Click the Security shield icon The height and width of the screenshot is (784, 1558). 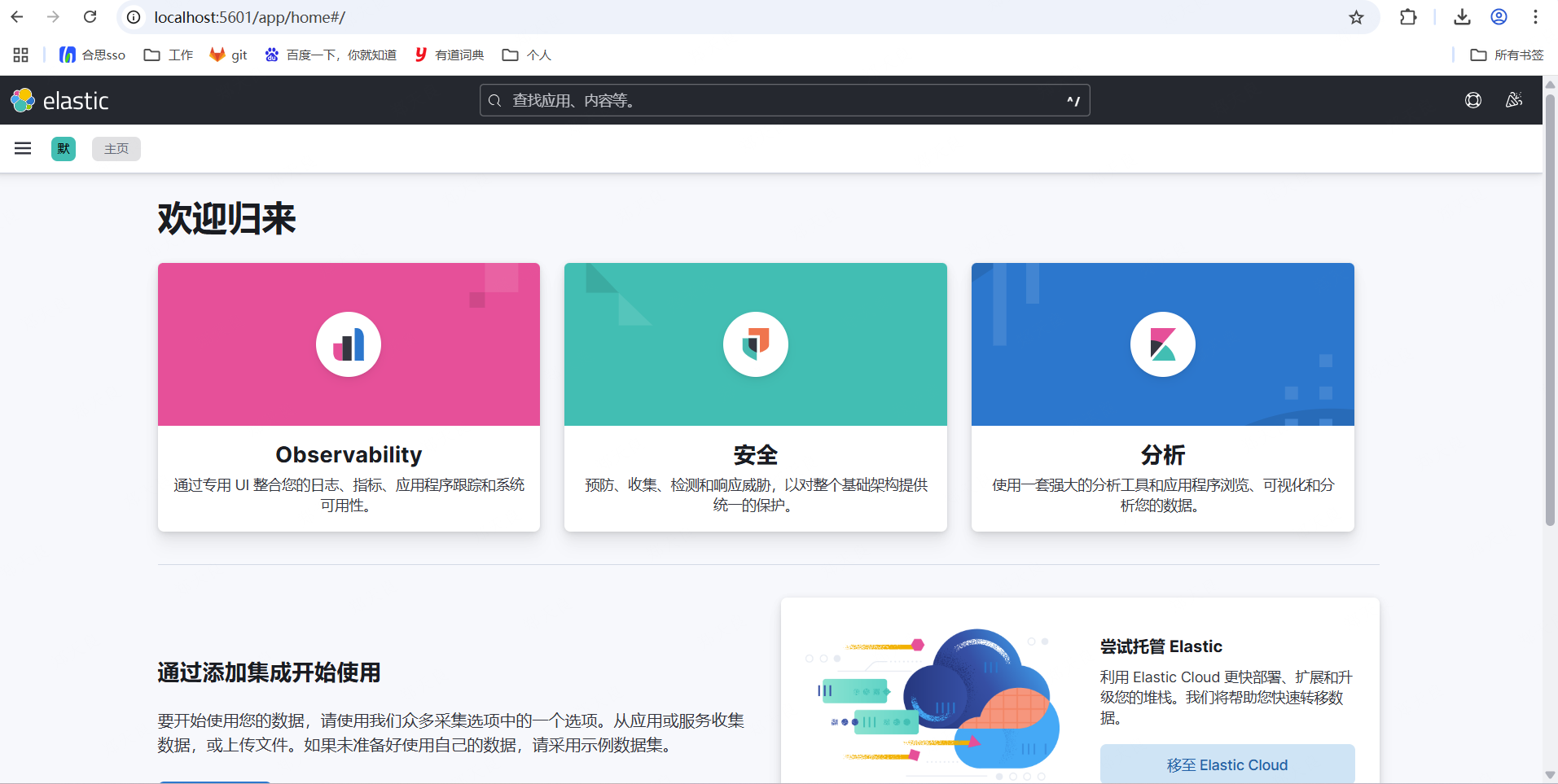coord(755,344)
